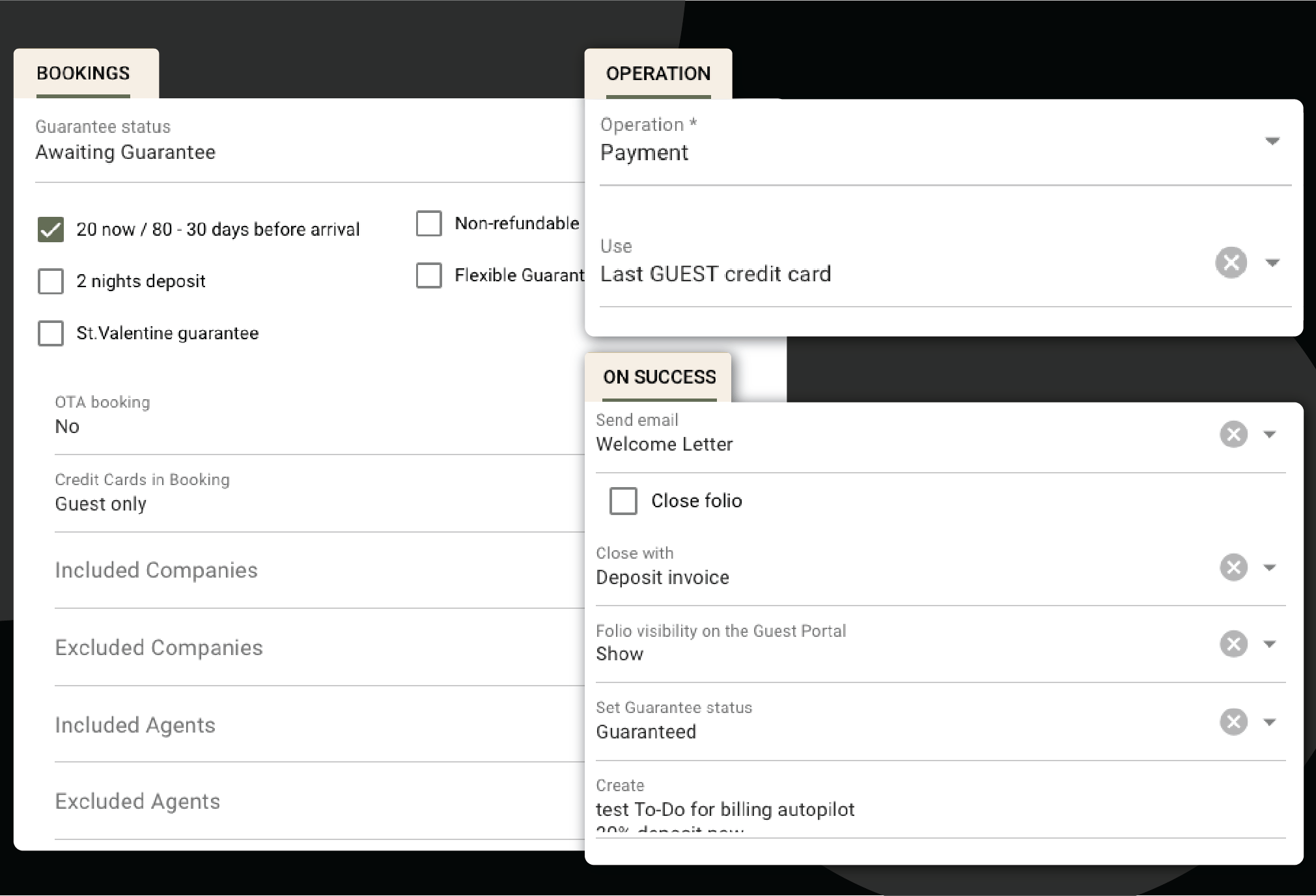Open the Operation dropdown arrow
The height and width of the screenshot is (896, 1316).
point(1272,141)
